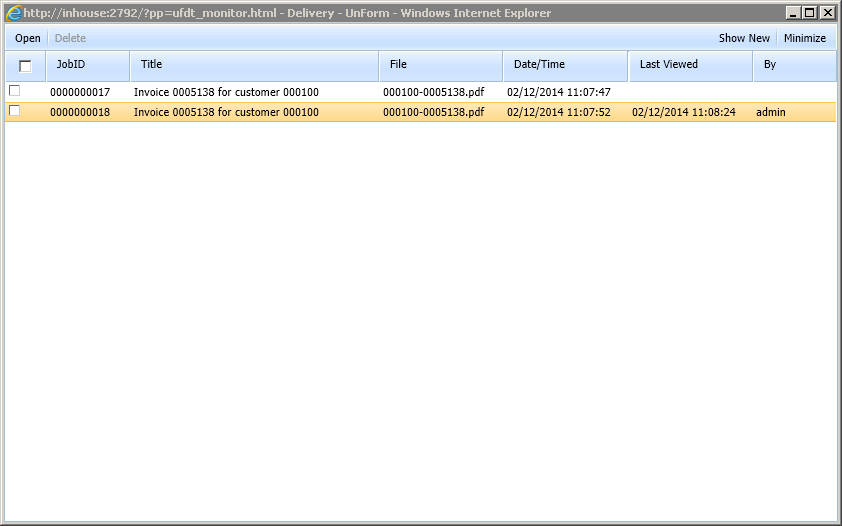Maximize the Delivery window
The width and height of the screenshot is (842, 526).
tap(809, 13)
